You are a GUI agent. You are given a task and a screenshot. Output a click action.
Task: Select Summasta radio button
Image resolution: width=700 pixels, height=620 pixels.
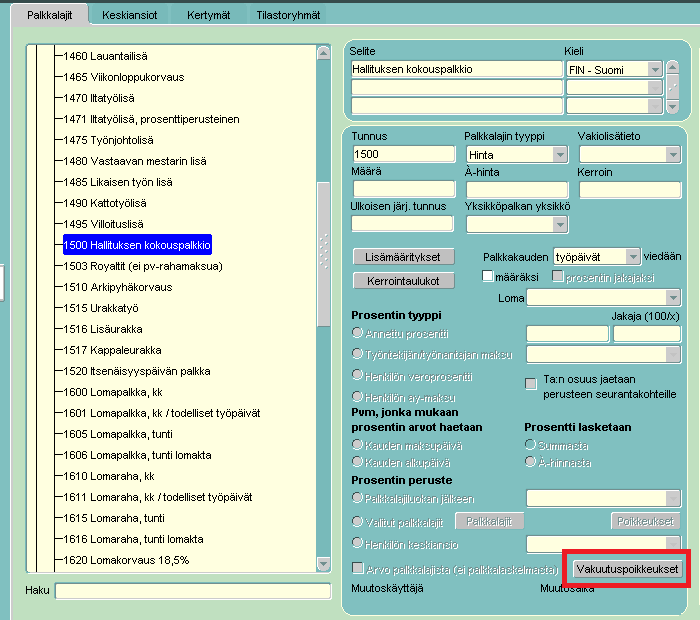530,444
